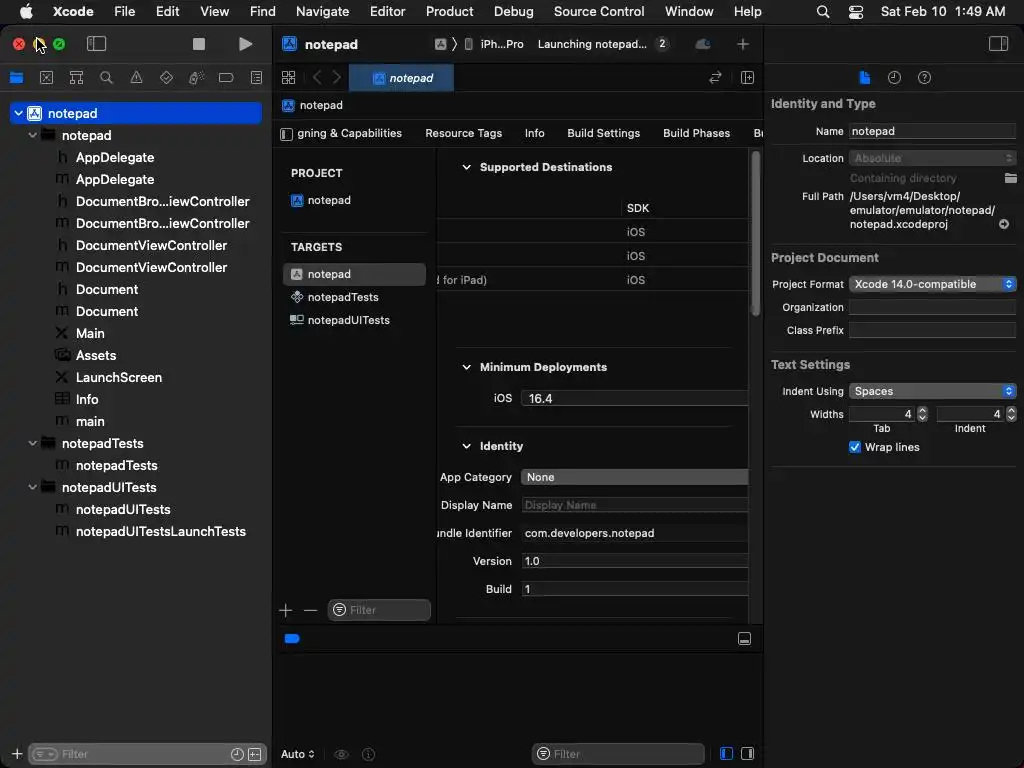Click the Tab width stepper
Viewport: 1024px width, 768px height.
click(922, 414)
